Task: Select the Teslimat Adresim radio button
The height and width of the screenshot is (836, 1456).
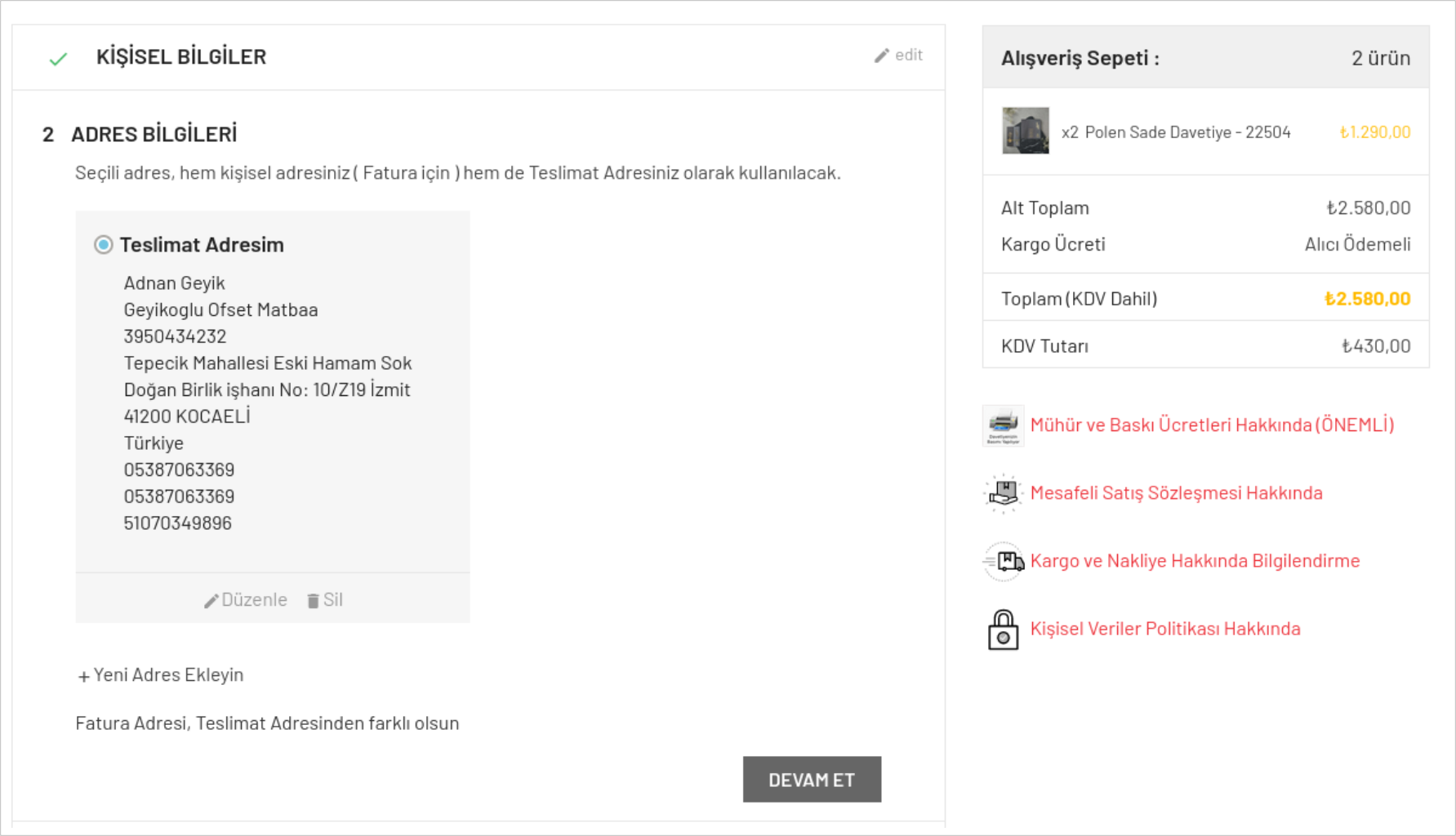Action: coord(103,245)
